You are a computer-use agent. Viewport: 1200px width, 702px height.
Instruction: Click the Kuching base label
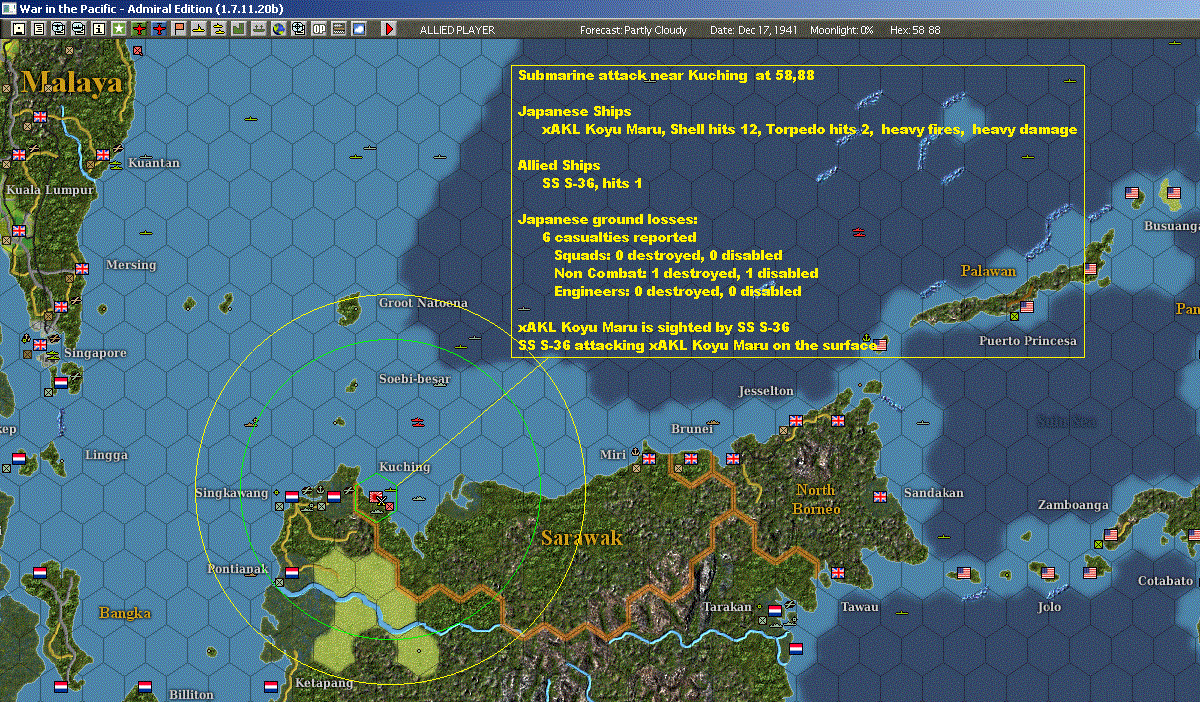pyautogui.click(x=404, y=467)
